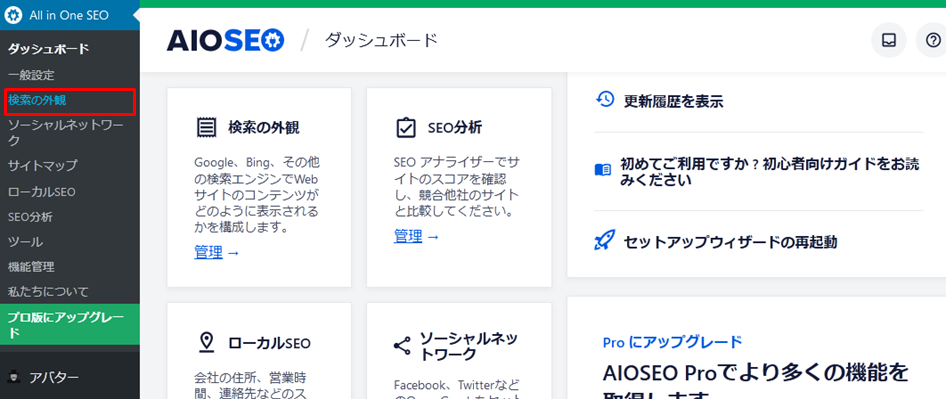946x399 pixels.
Task: Open アバター in the sidebar
Action: (54, 378)
